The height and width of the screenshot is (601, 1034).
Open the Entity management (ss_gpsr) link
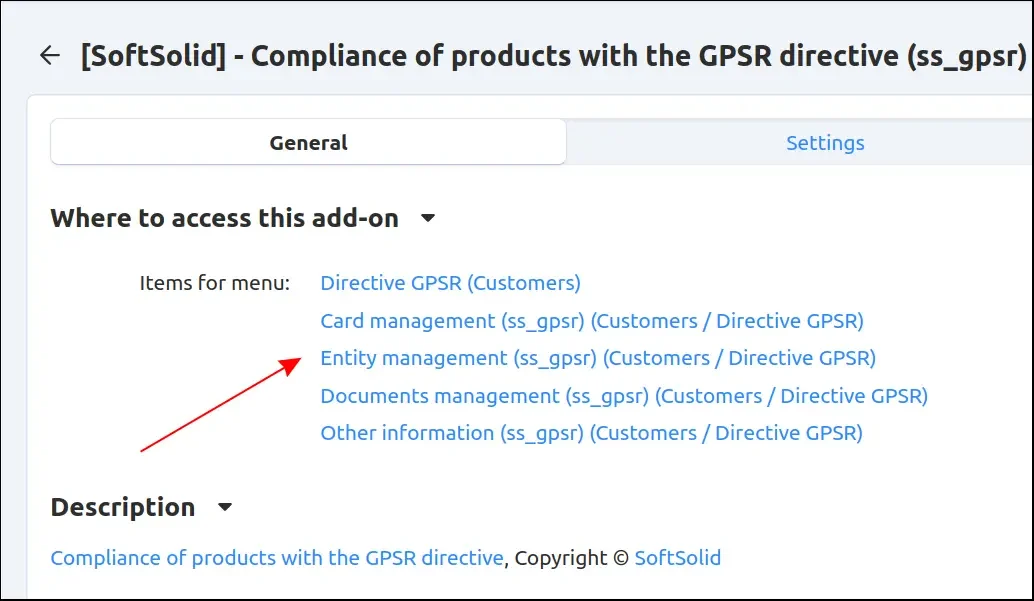tap(597, 358)
